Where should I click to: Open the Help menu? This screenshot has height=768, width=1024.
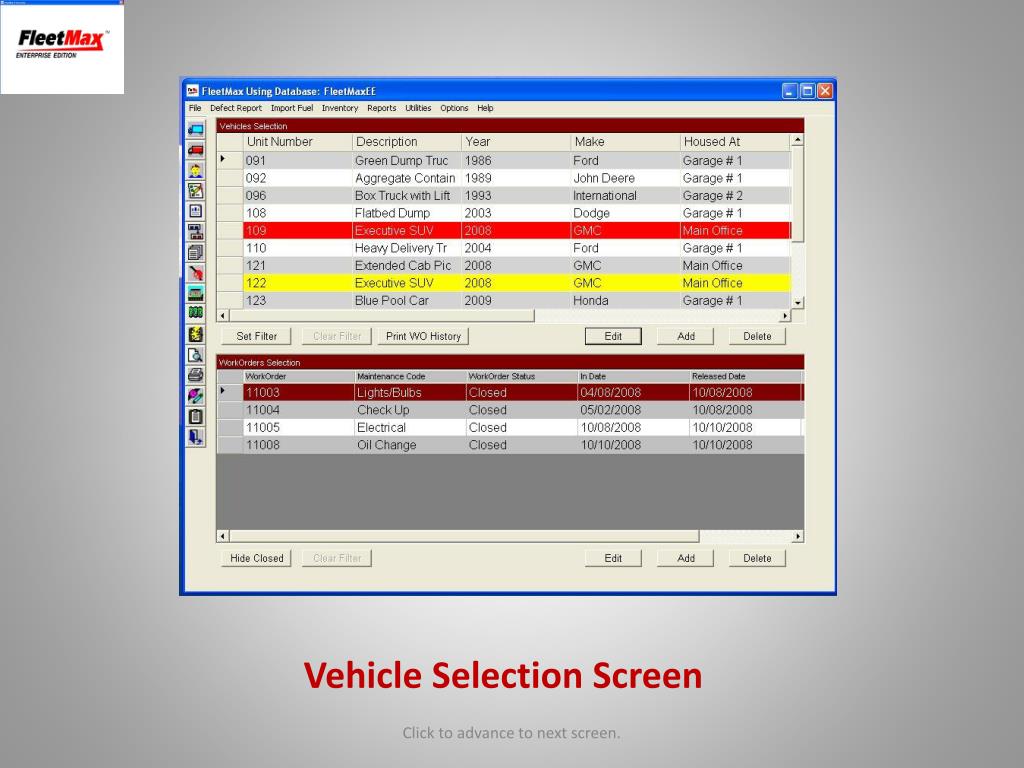point(485,108)
